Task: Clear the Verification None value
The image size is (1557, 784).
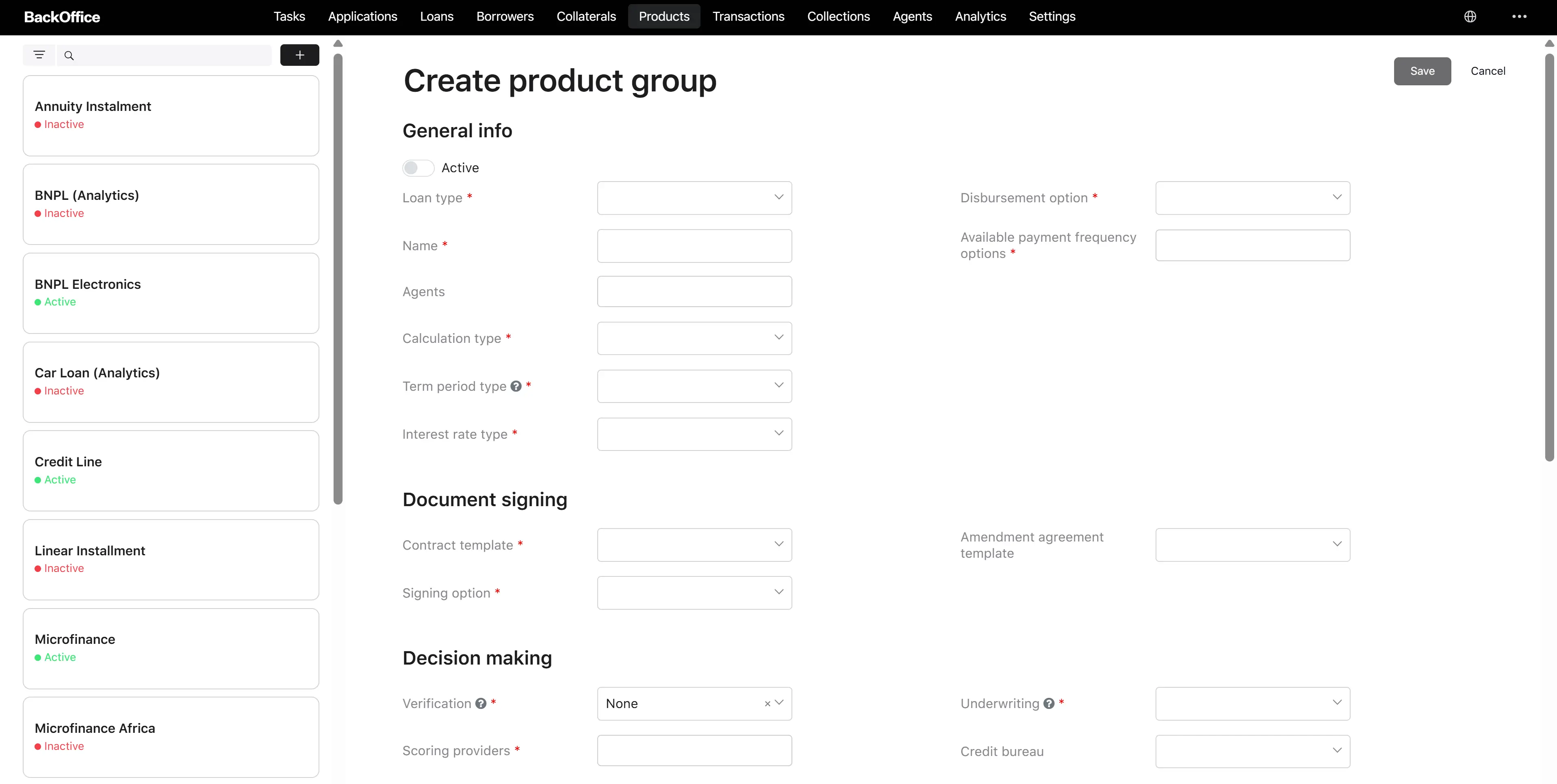Action: click(767, 704)
